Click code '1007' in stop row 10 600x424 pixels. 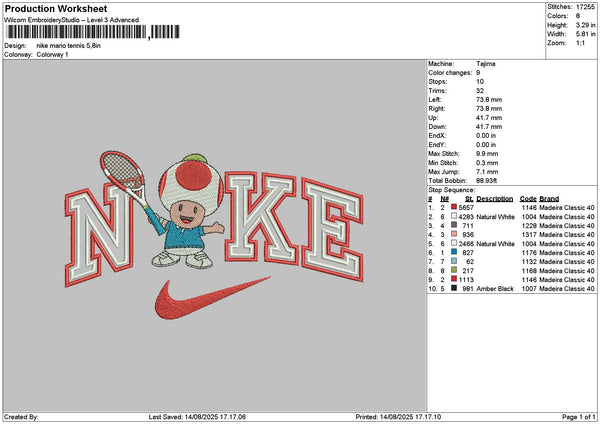529,289
